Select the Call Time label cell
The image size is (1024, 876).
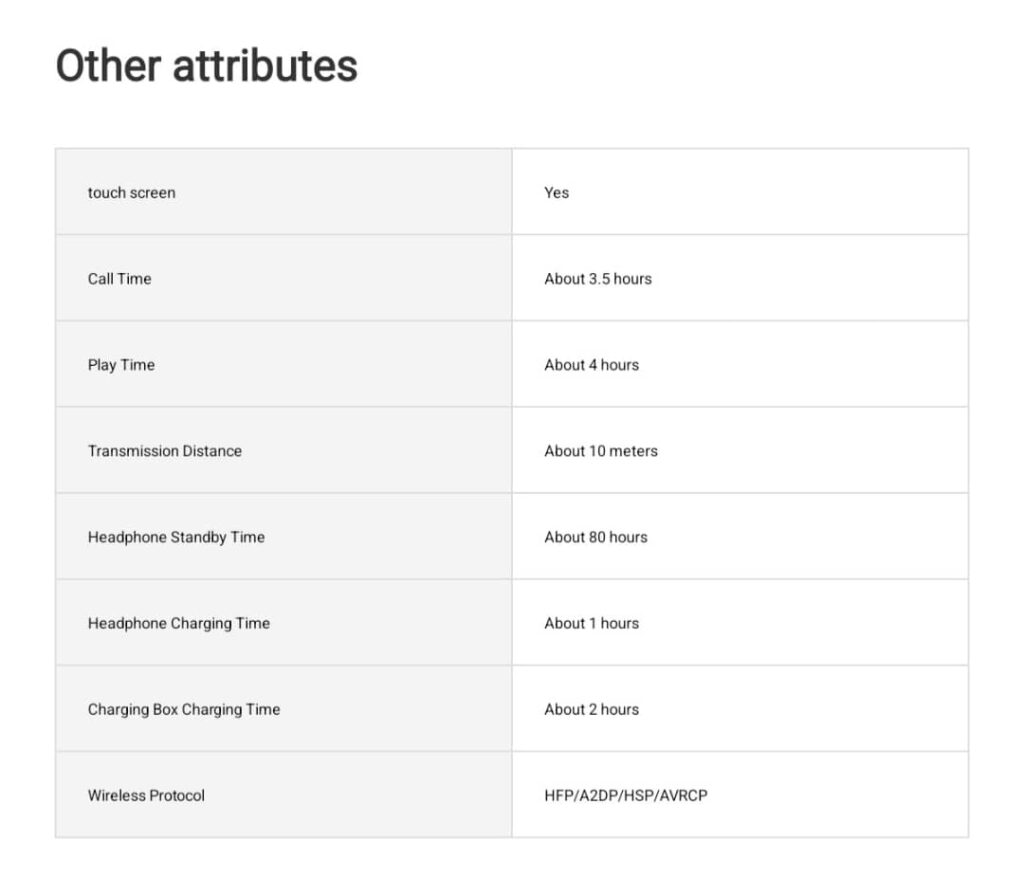tap(284, 278)
